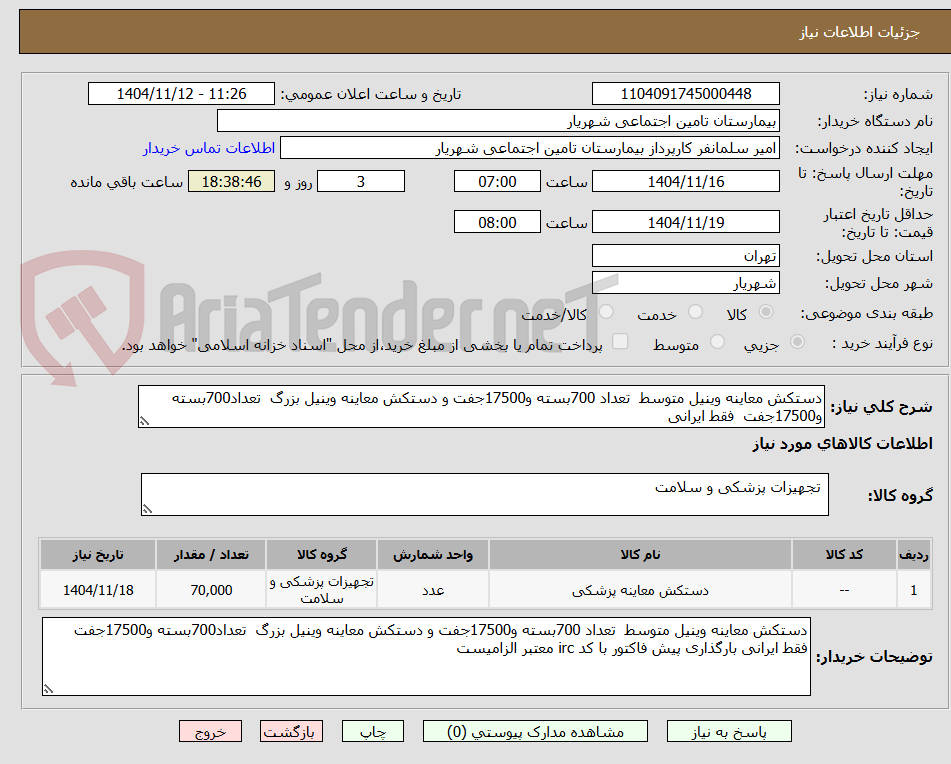Image resolution: width=951 pixels, height=764 pixels.
Task: Click the buyer name field بیمارستان تامین اجتماعی شهریار
Action: [x=498, y=121]
